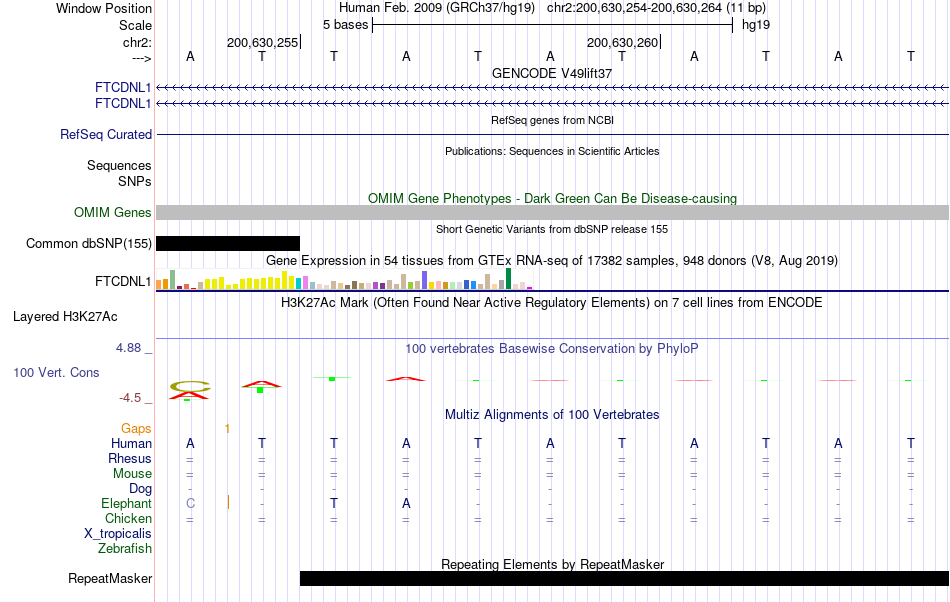
Task: Click Human Feb. 2009 (GRCh37/hg19) assembly text
Action: click(x=437, y=8)
